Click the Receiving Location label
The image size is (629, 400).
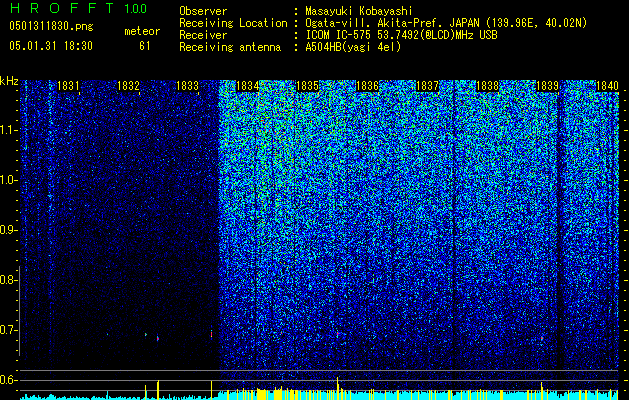point(233,23)
